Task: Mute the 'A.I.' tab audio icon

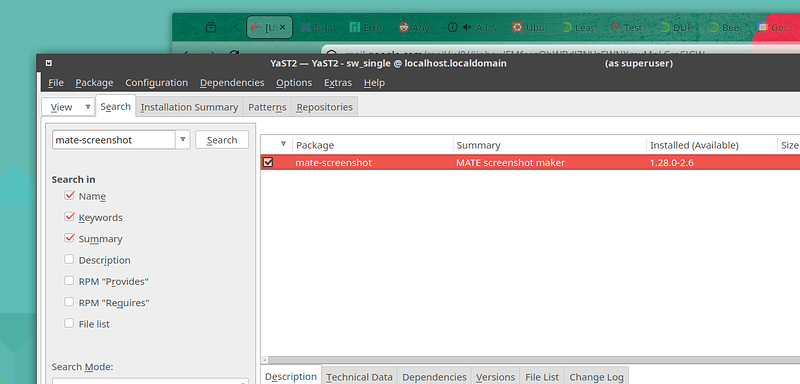Action: tap(467, 28)
